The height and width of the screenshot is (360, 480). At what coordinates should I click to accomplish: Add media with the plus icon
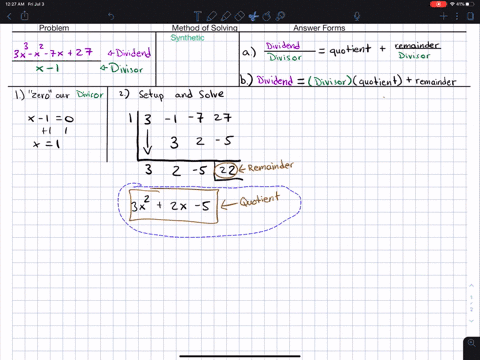tap(443, 16)
